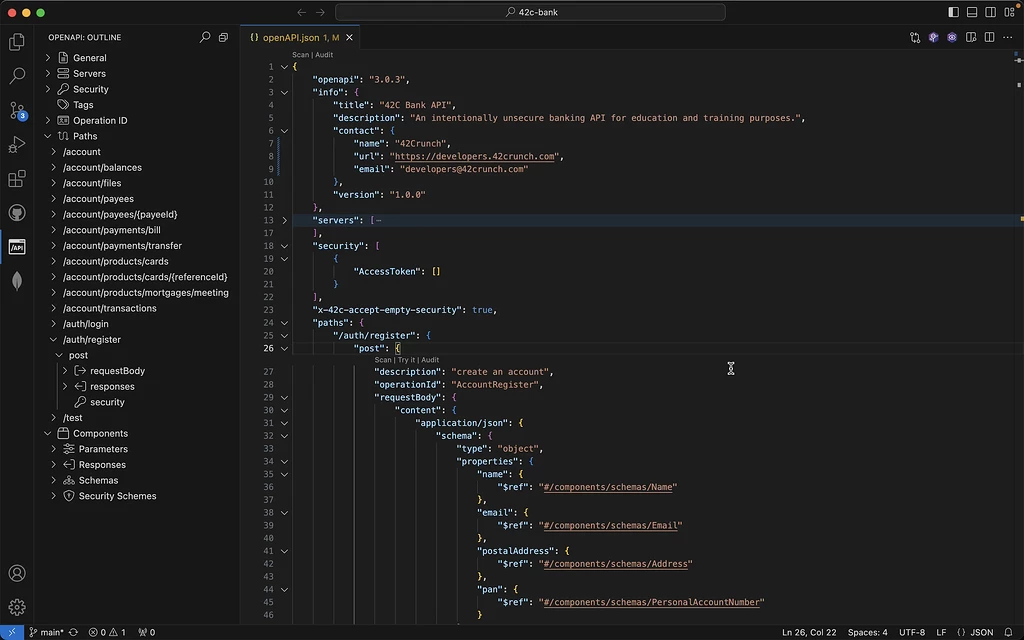The image size is (1024, 640).
Task: Collapse the /auth/register path node
Action: [x=54, y=340]
